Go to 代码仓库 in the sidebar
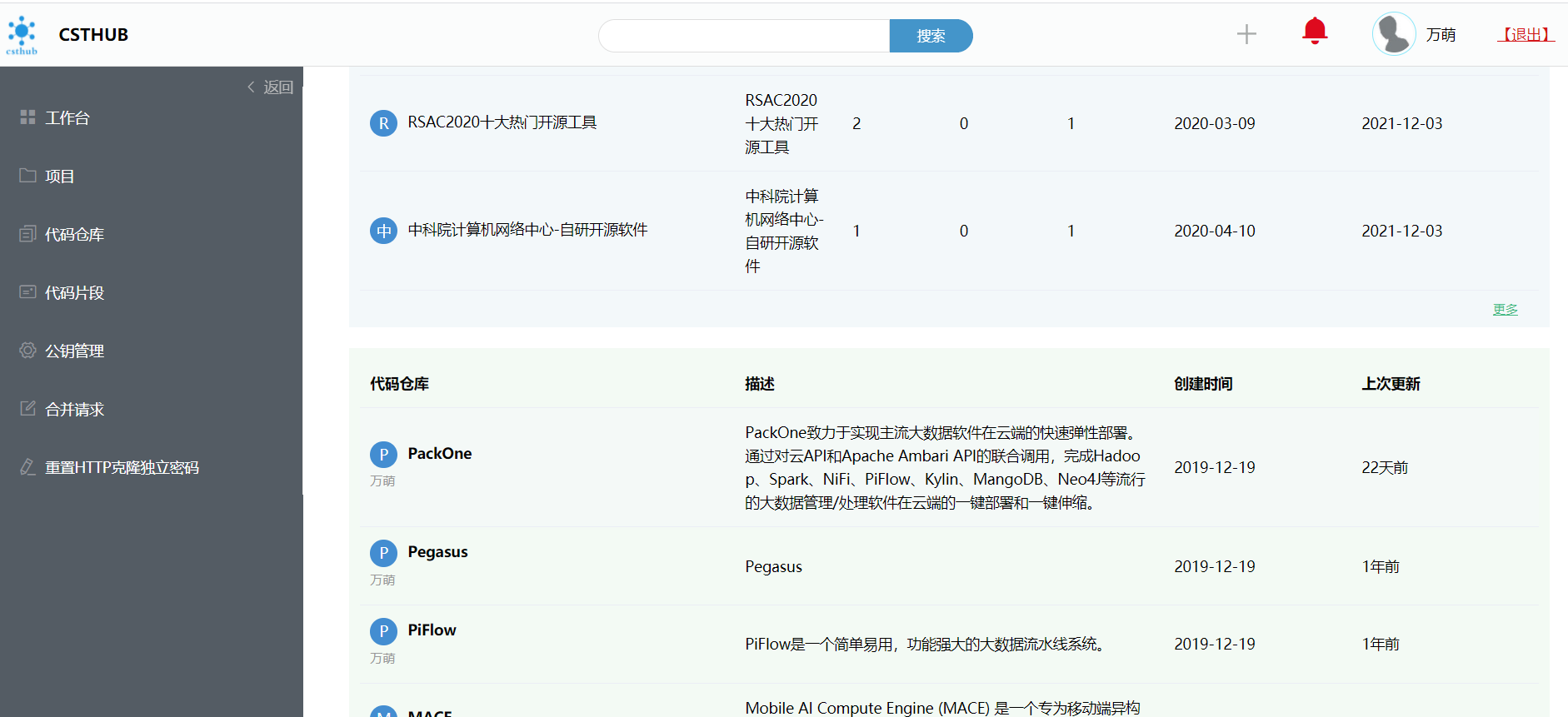1568x717 pixels. [x=74, y=235]
